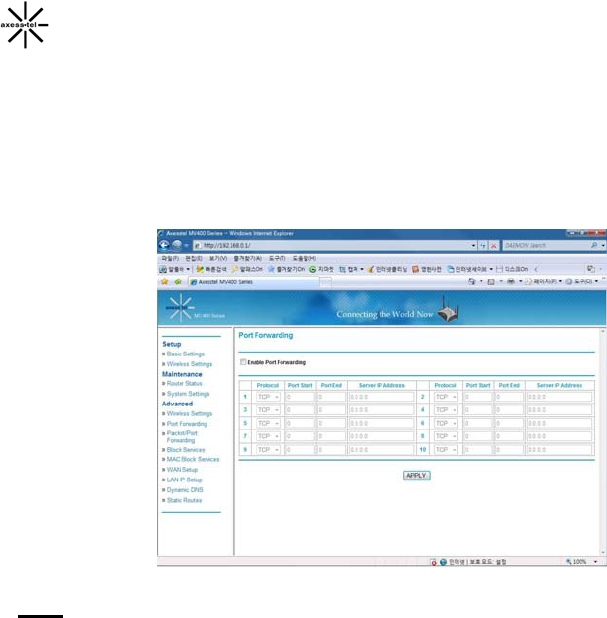Open Dynamic DNS link
The image size is (607, 618).
point(185,490)
